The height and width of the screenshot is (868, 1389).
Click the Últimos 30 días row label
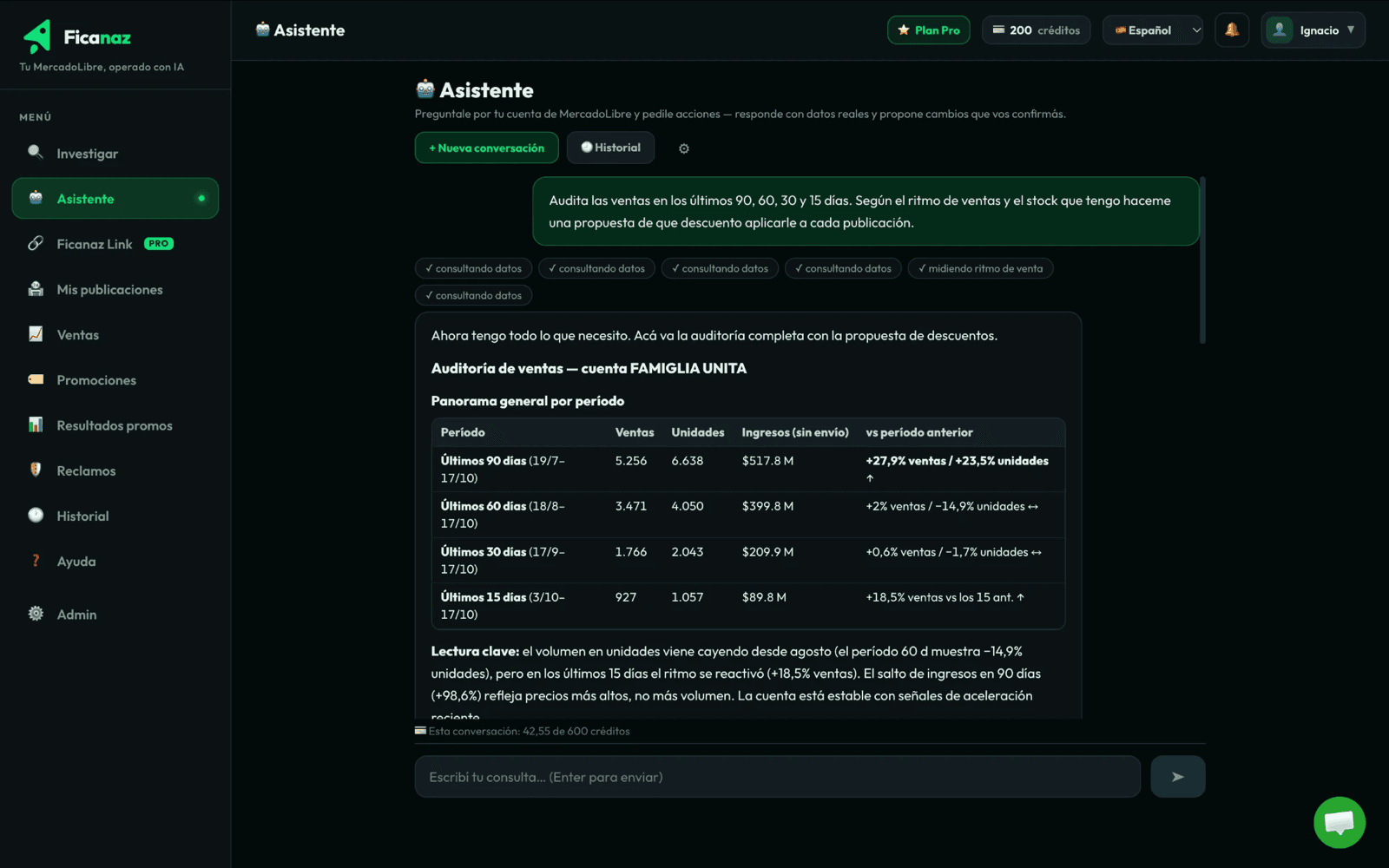point(503,561)
